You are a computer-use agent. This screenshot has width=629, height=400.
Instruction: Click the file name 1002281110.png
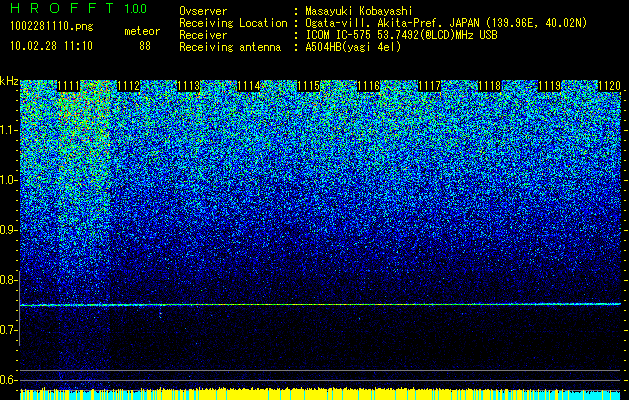point(52,27)
